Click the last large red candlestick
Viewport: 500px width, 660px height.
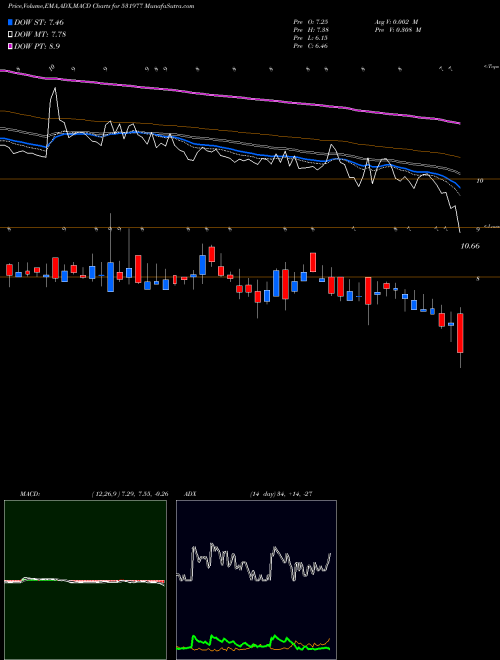click(460, 333)
